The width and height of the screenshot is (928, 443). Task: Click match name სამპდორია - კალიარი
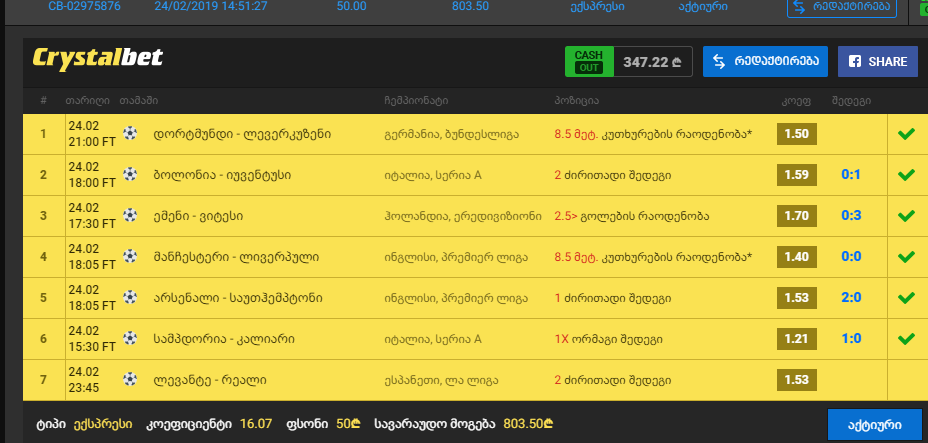[224, 339]
